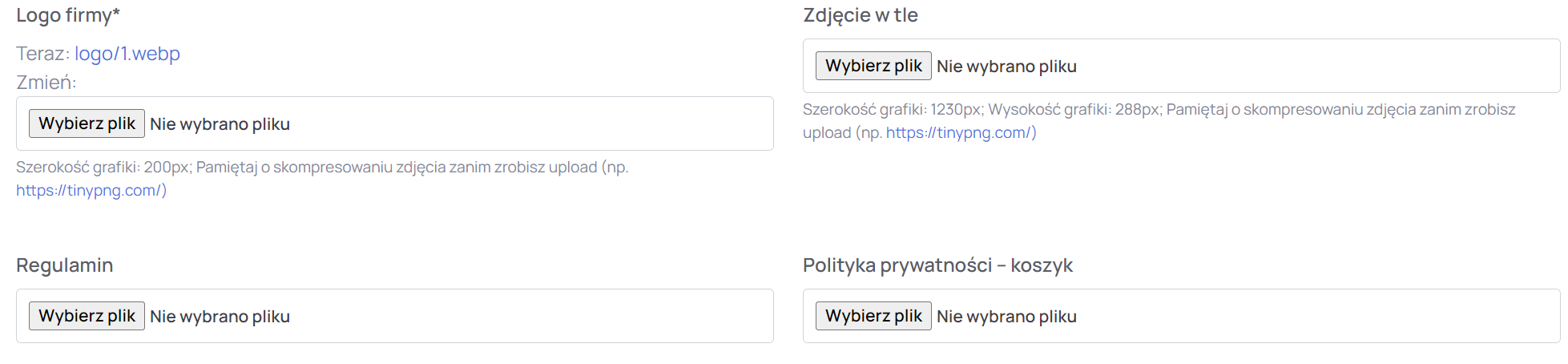Click 'Nie wybrano pliku' in Zdjęcie w tle field
This screenshot has width=1568, height=364.
pos(1006,67)
